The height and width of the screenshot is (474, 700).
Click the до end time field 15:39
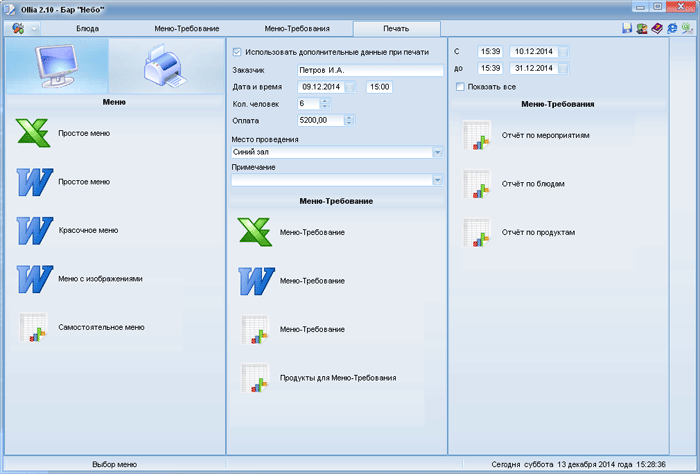(490, 68)
